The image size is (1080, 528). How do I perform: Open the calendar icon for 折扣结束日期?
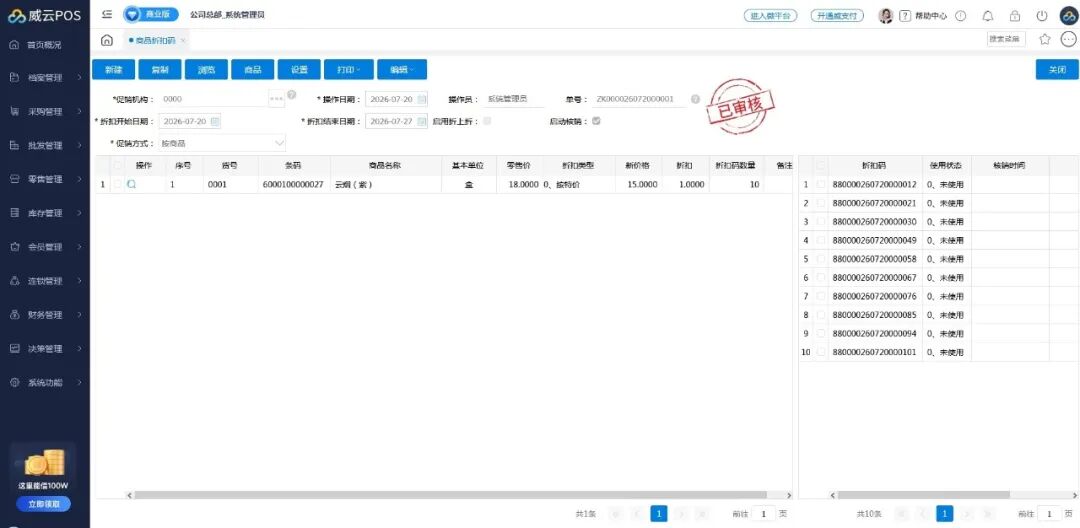coord(422,121)
